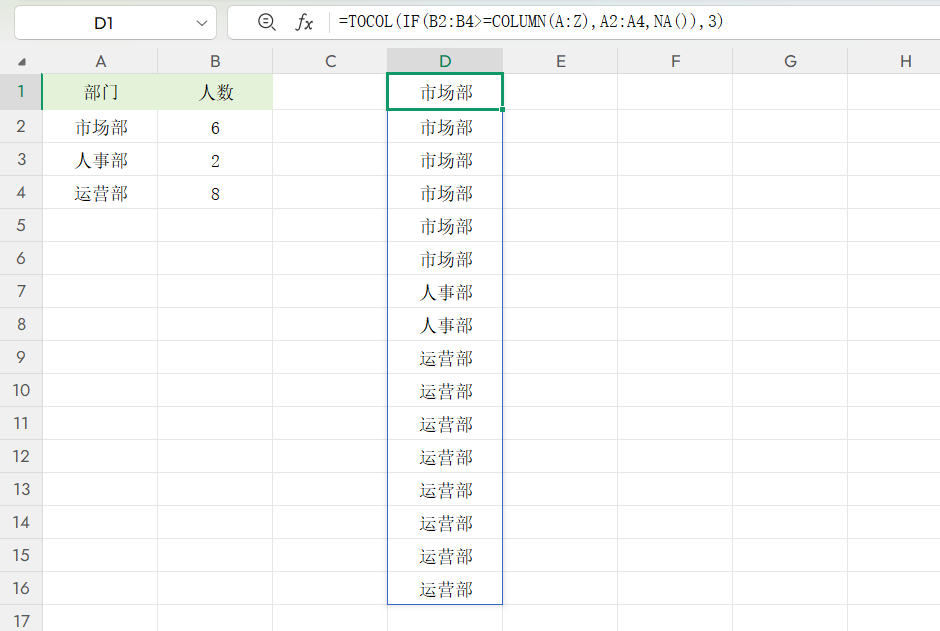940x631 pixels.
Task: Expand the Name Box dropdown arrow
Action: [203, 22]
